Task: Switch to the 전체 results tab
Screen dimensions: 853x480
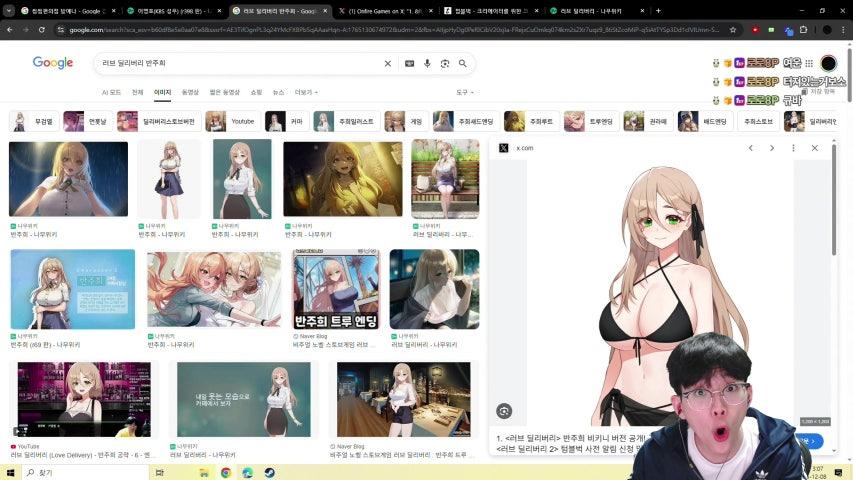Action: pyautogui.click(x=138, y=93)
